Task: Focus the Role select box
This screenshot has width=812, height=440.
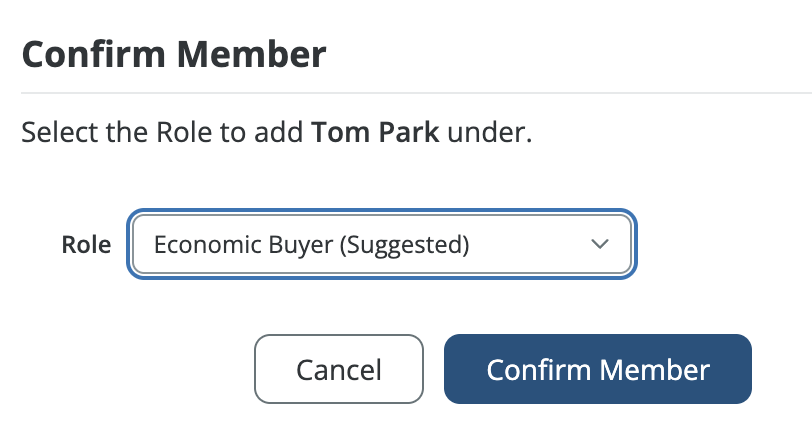Action: click(x=381, y=244)
